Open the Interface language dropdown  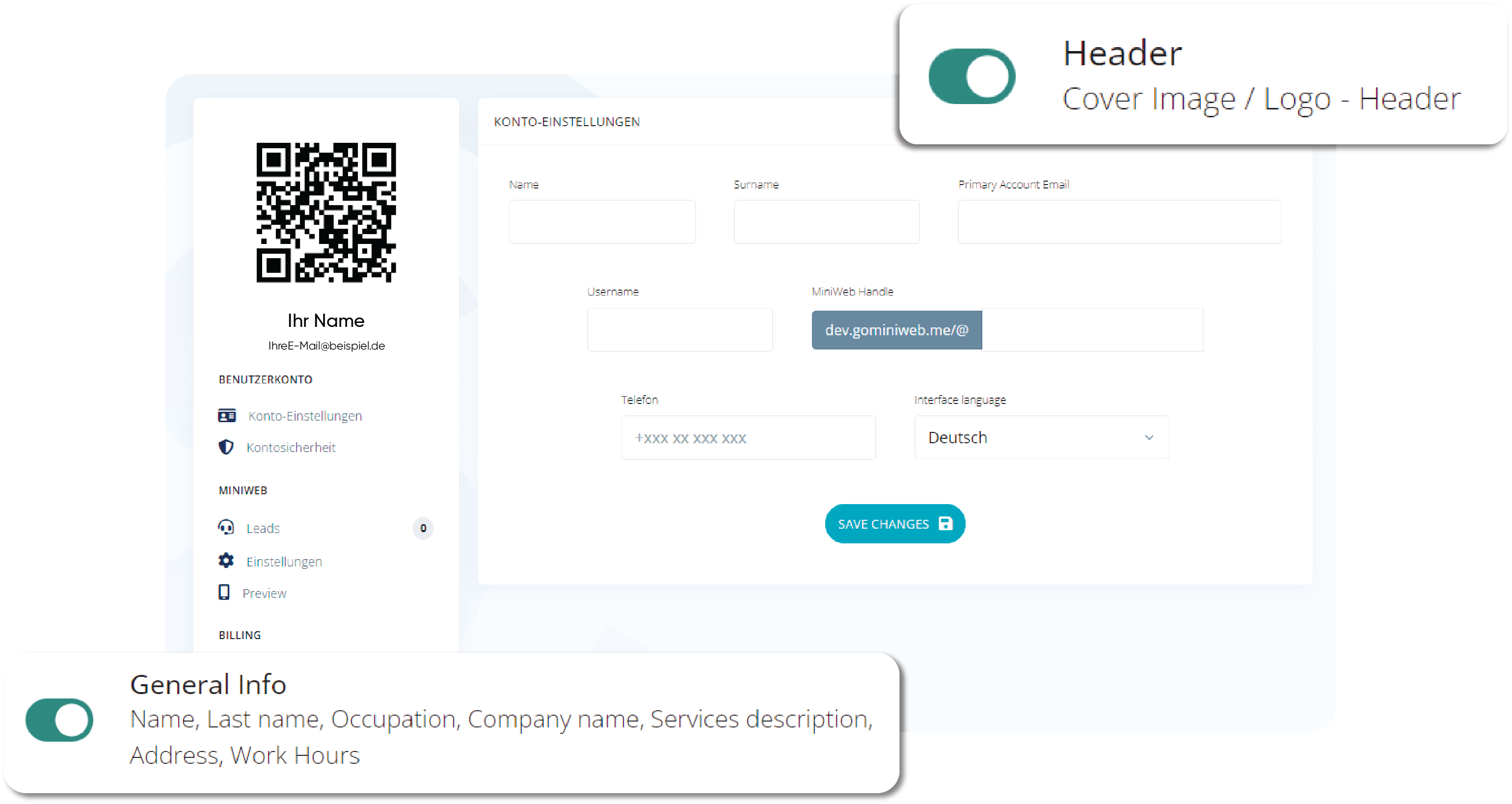(1041, 437)
